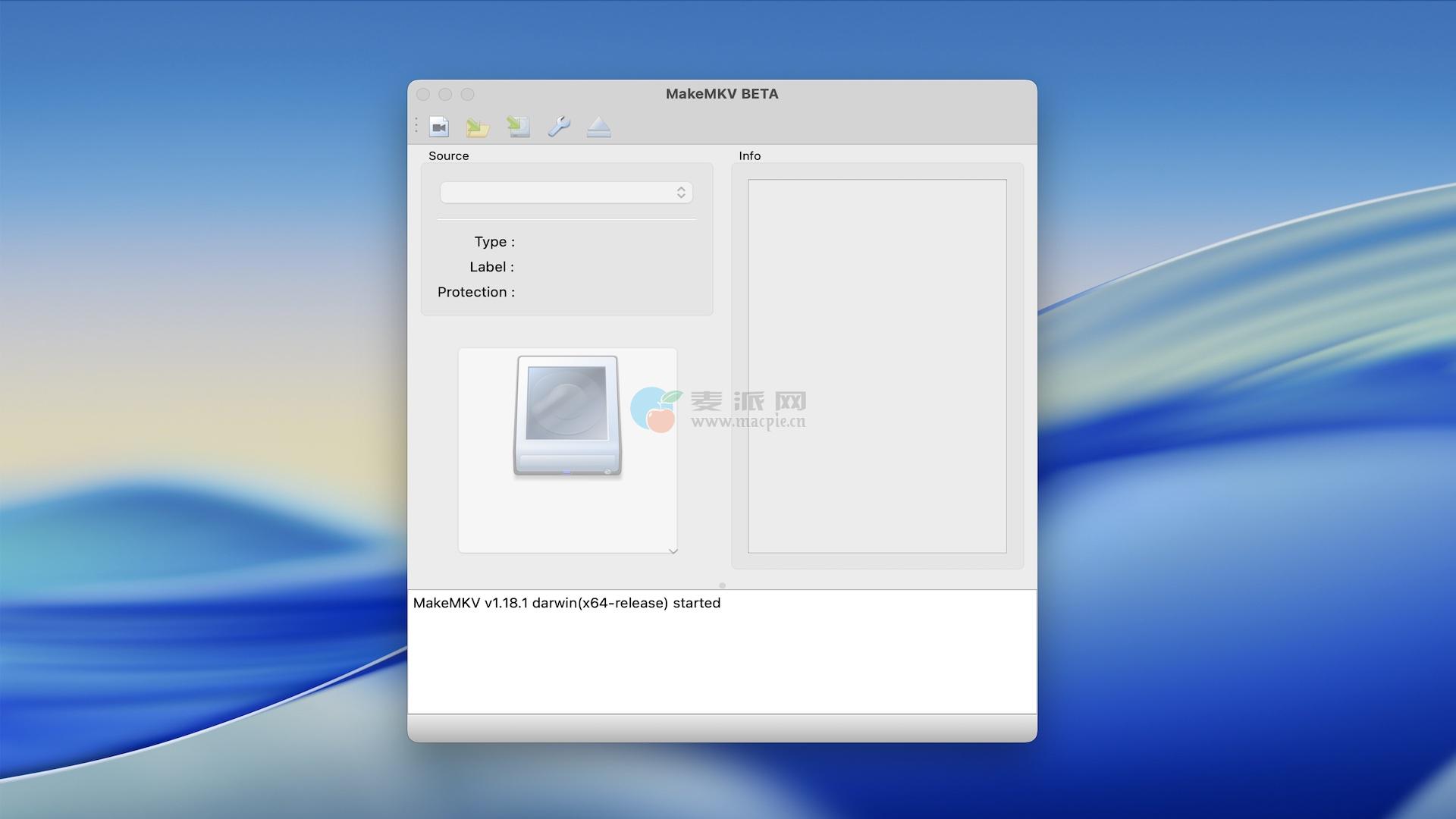Screen dimensions: 1456x819
Task: Click the bottom status bar
Action: 722,728
